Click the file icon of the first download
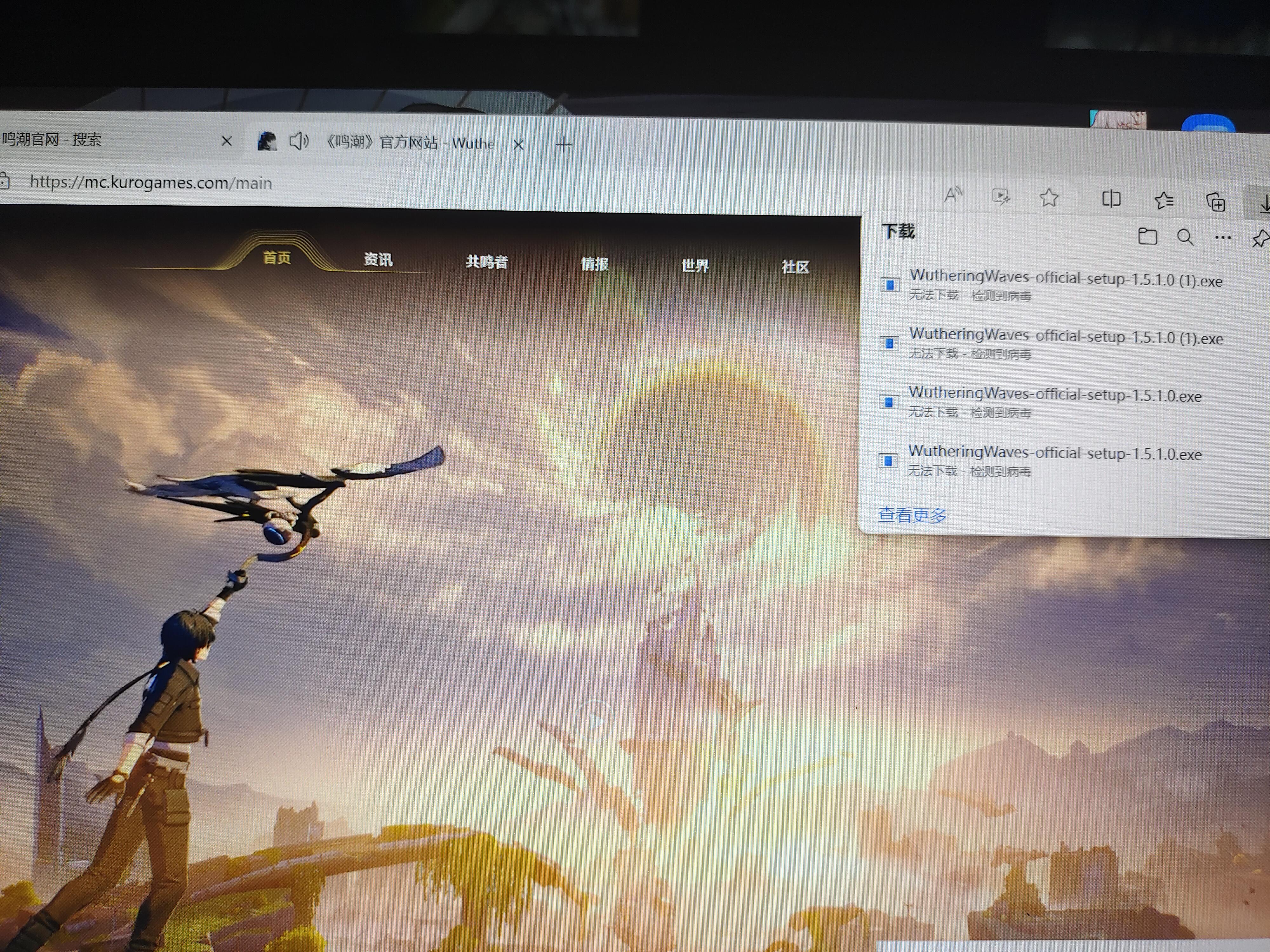Screen dimensions: 1270x952 pyautogui.click(x=890, y=284)
